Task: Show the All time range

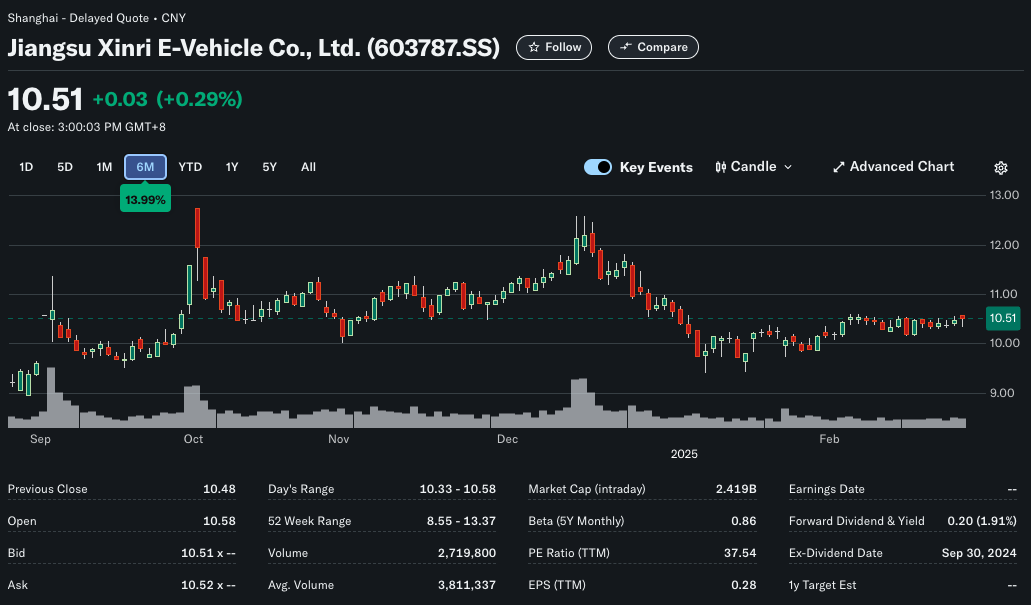Action: (308, 167)
